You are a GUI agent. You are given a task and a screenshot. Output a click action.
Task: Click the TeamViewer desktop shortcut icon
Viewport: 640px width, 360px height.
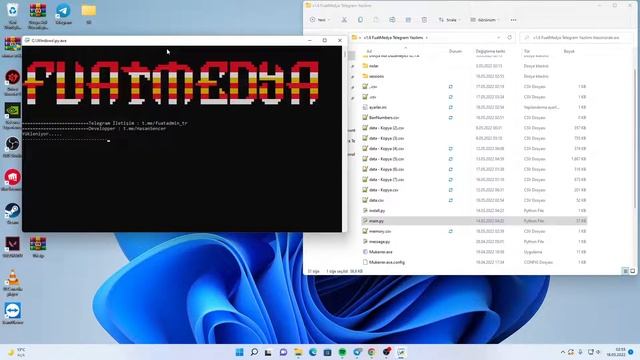point(12,313)
